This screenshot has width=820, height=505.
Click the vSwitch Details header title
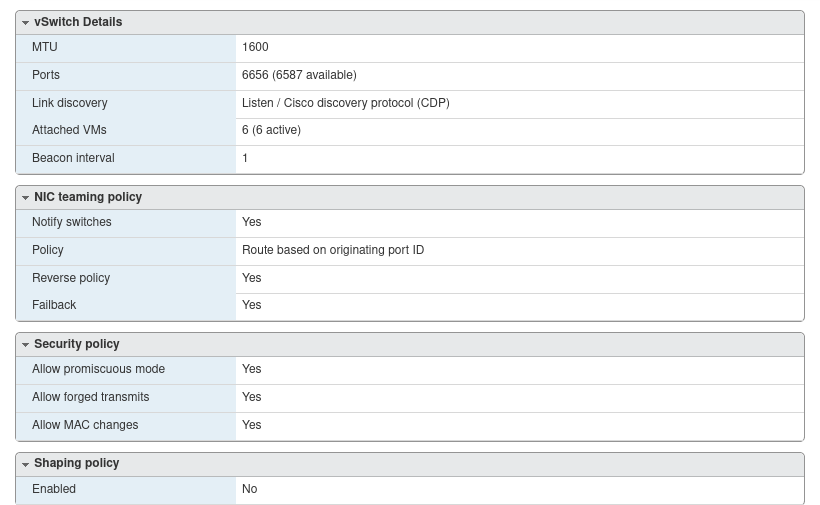pos(78,22)
